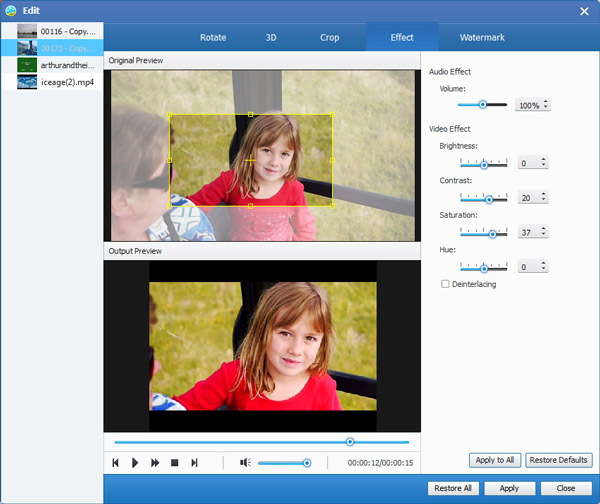Increase Hue value with up arrow
Screen dimensions: 600x504
[x=543, y=263]
